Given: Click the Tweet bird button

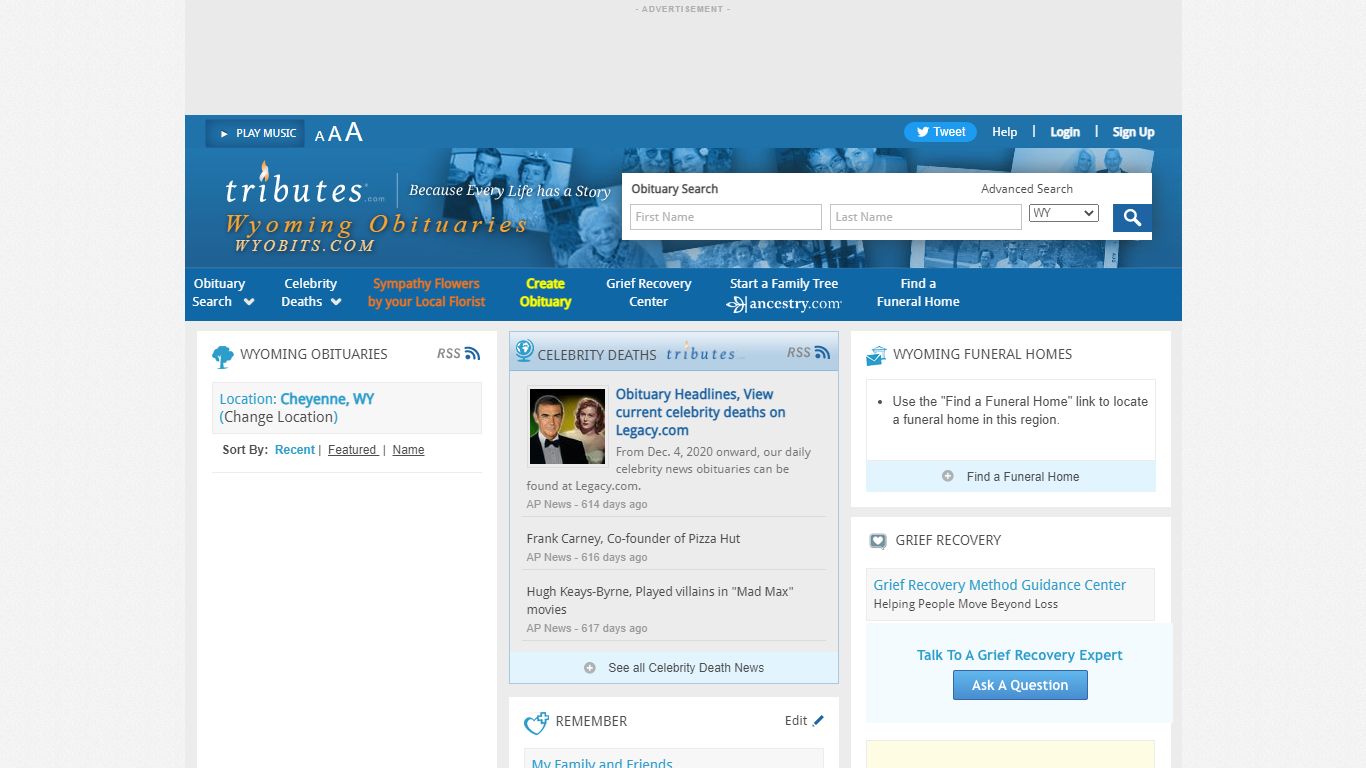Looking at the screenshot, I should pos(941,132).
